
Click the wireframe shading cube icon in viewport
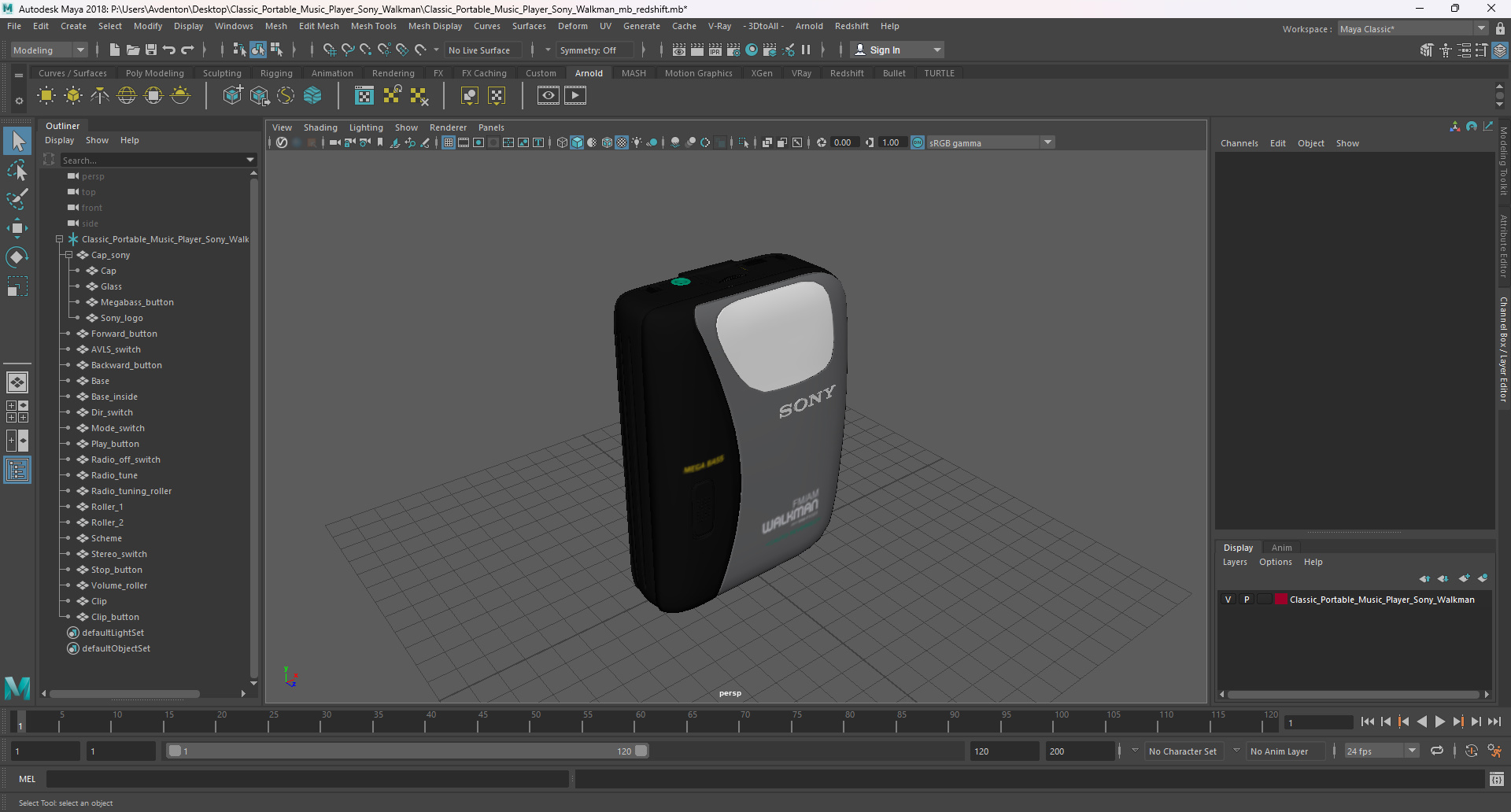562,142
